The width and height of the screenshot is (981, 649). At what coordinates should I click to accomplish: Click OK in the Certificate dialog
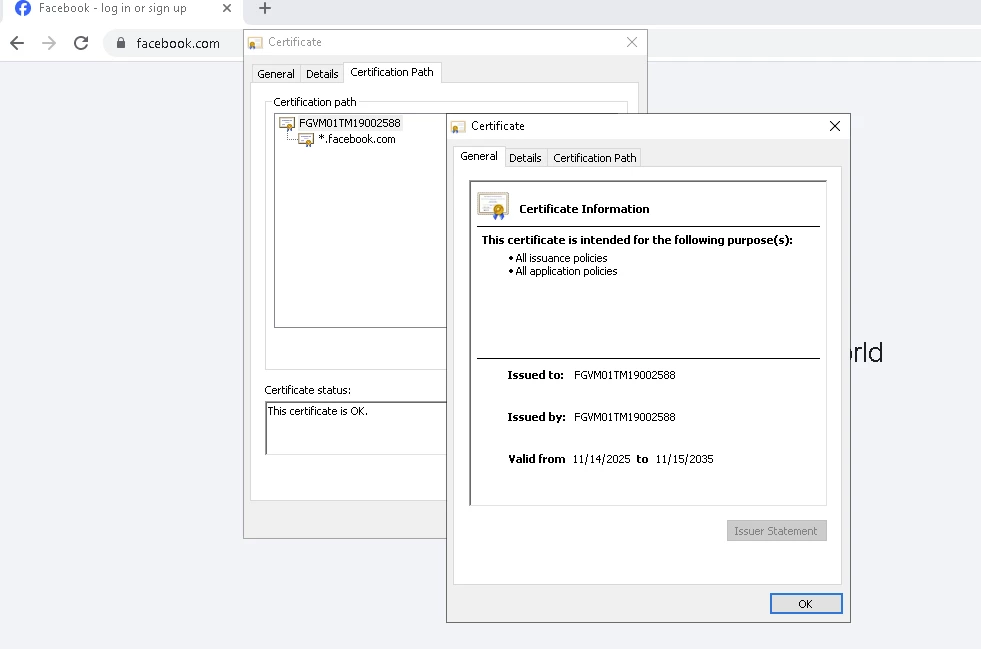806,604
